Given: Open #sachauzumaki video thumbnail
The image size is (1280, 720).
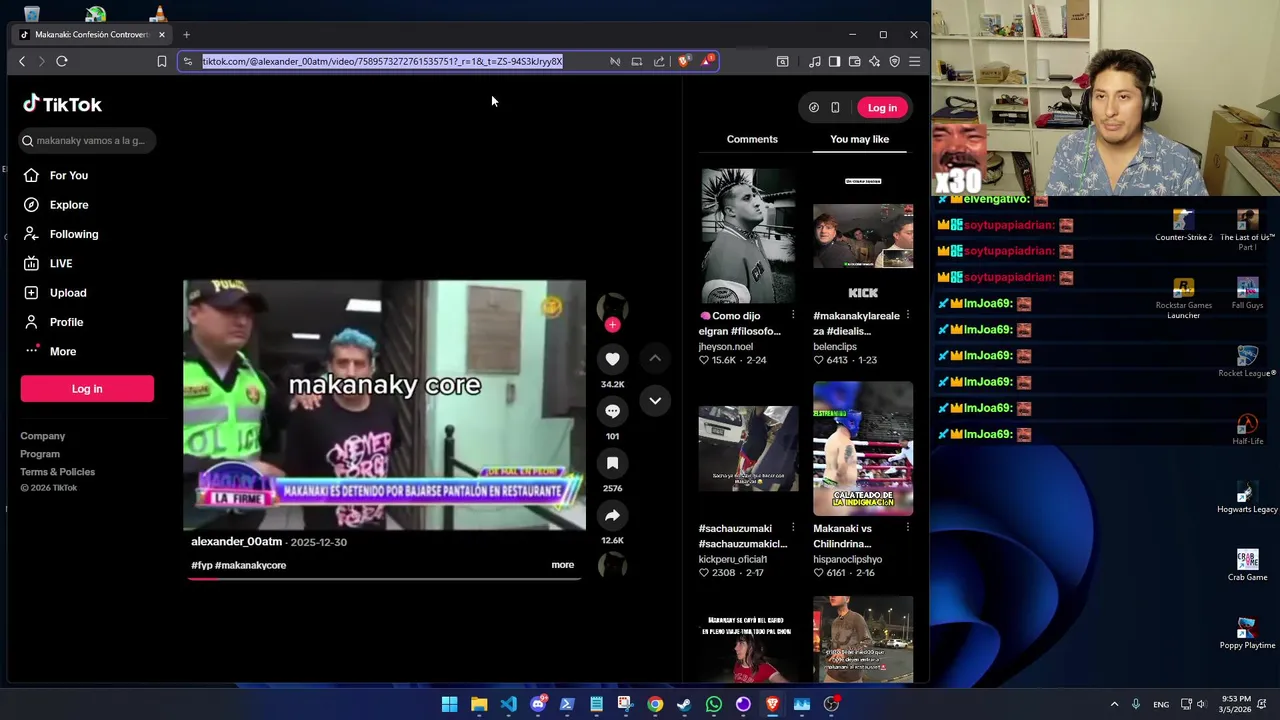Looking at the screenshot, I should [x=748, y=448].
